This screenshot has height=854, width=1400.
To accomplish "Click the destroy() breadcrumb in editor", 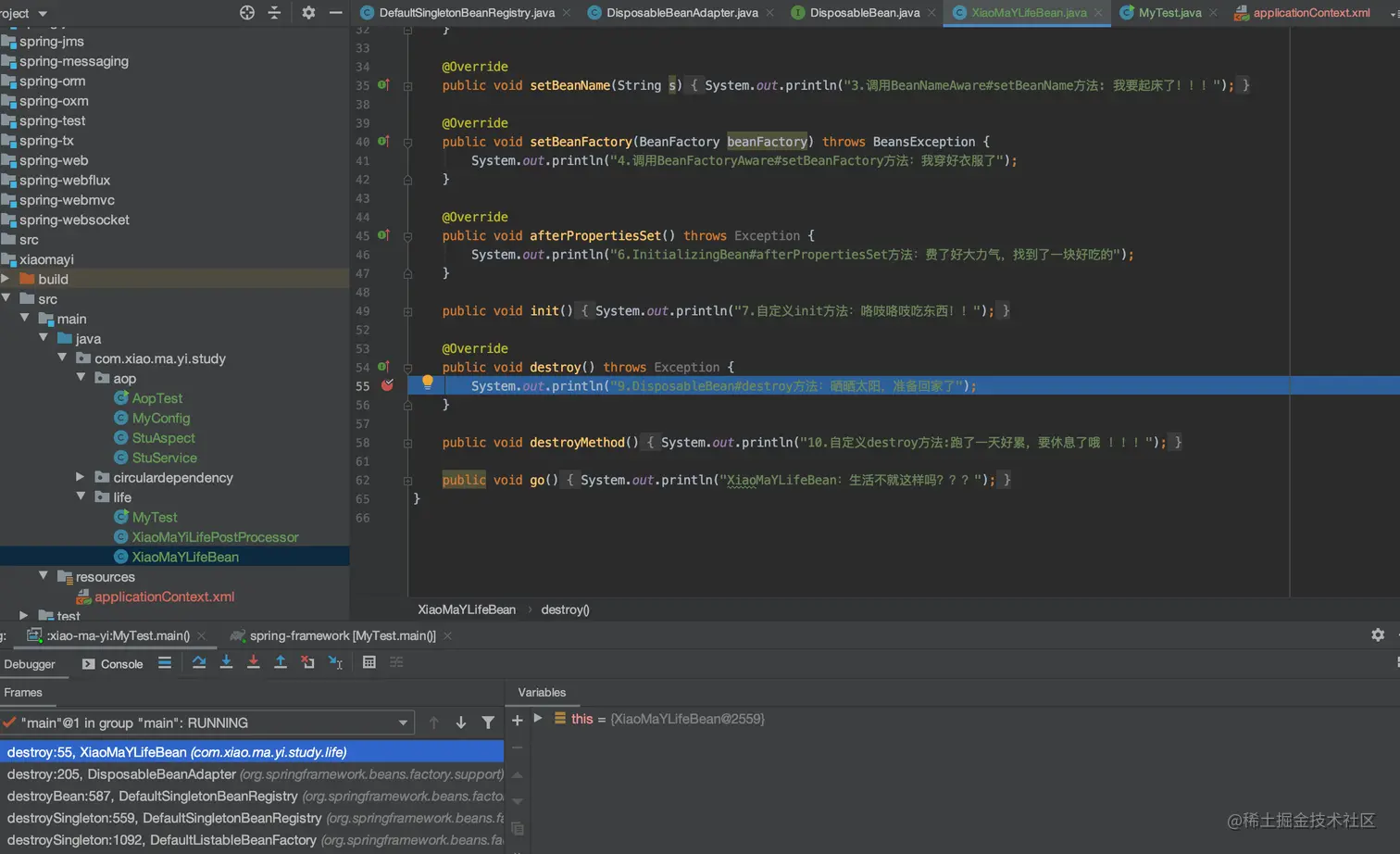I will [x=565, y=609].
